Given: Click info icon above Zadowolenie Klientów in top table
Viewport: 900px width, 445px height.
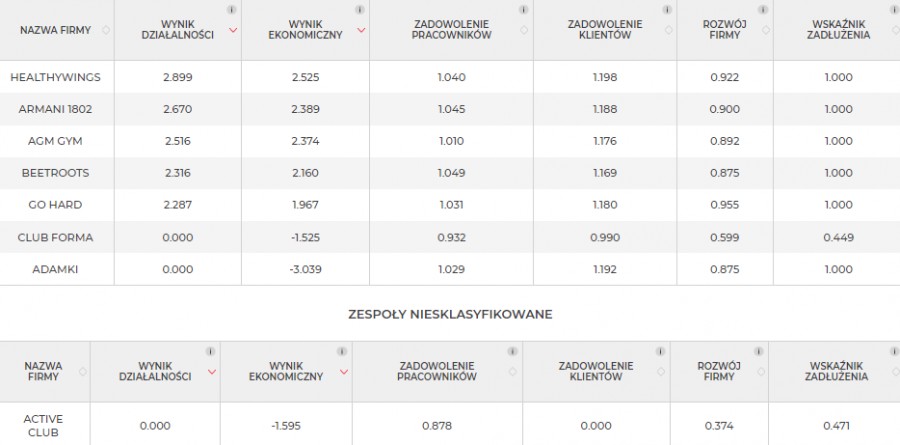Looking at the screenshot, I should tap(667, 10).
